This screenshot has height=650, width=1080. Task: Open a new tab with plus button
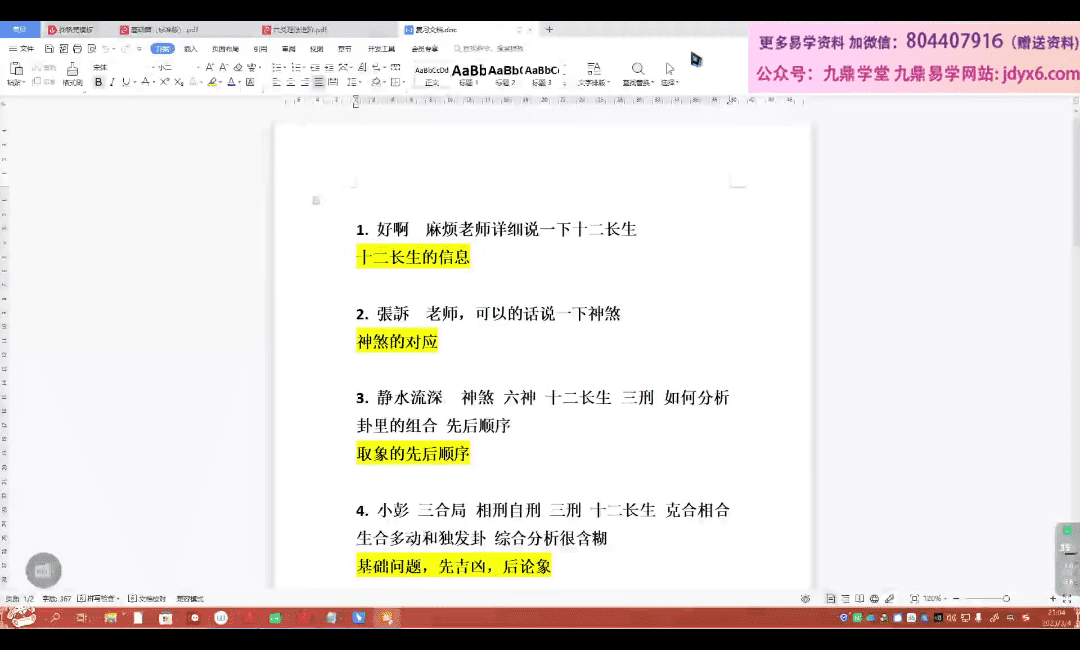coord(549,30)
